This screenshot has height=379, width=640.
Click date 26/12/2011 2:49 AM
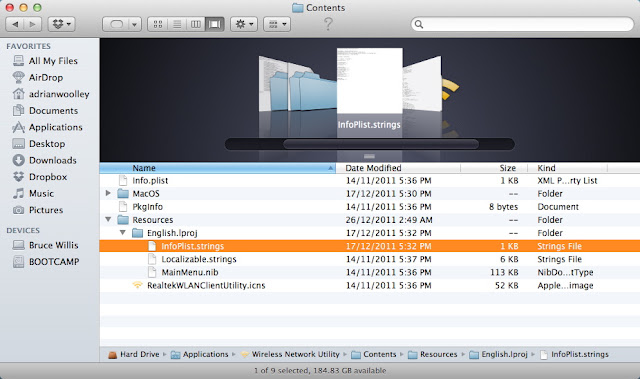pyautogui.click(x=389, y=220)
